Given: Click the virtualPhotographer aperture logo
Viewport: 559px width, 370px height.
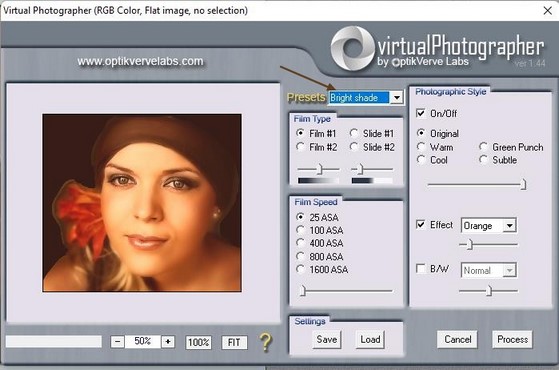Looking at the screenshot, I should click(352, 48).
